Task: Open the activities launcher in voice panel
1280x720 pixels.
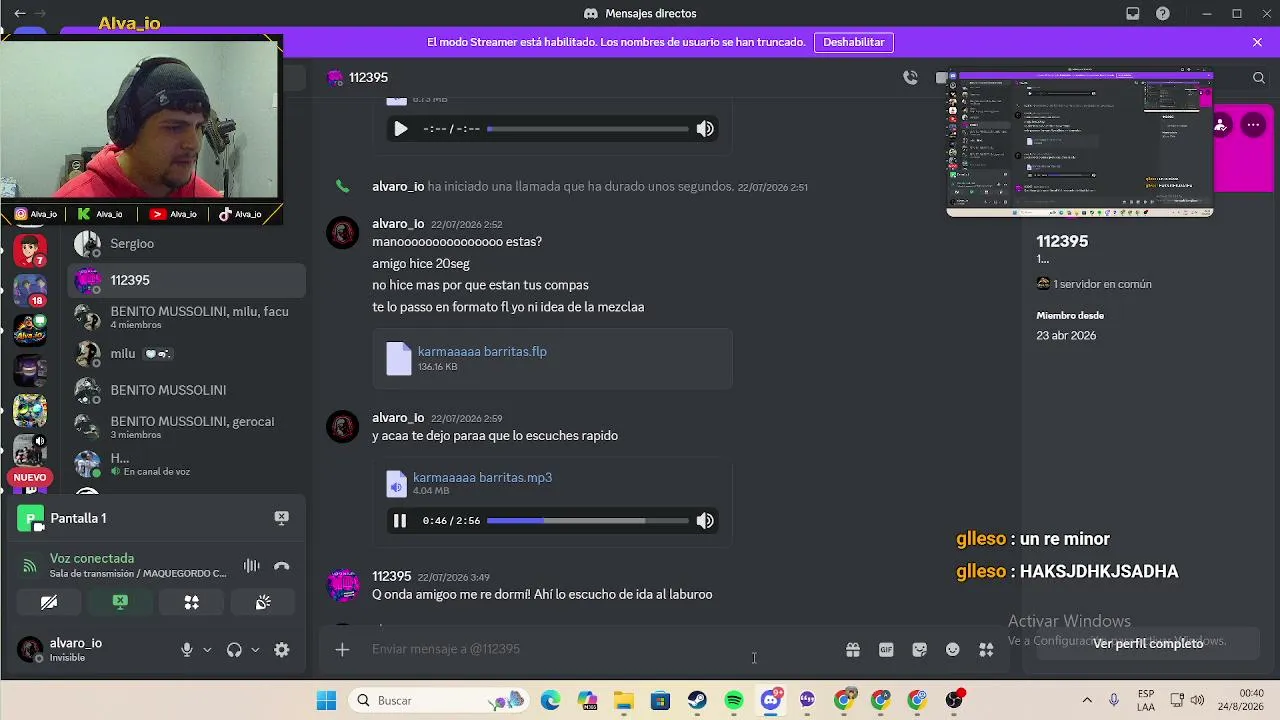Action: [x=191, y=602]
